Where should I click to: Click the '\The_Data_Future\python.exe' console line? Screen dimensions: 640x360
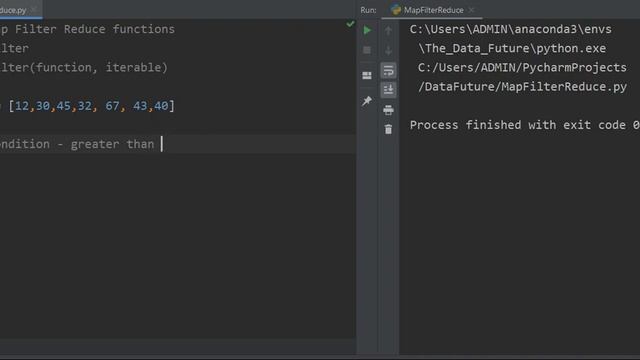click(512, 49)
